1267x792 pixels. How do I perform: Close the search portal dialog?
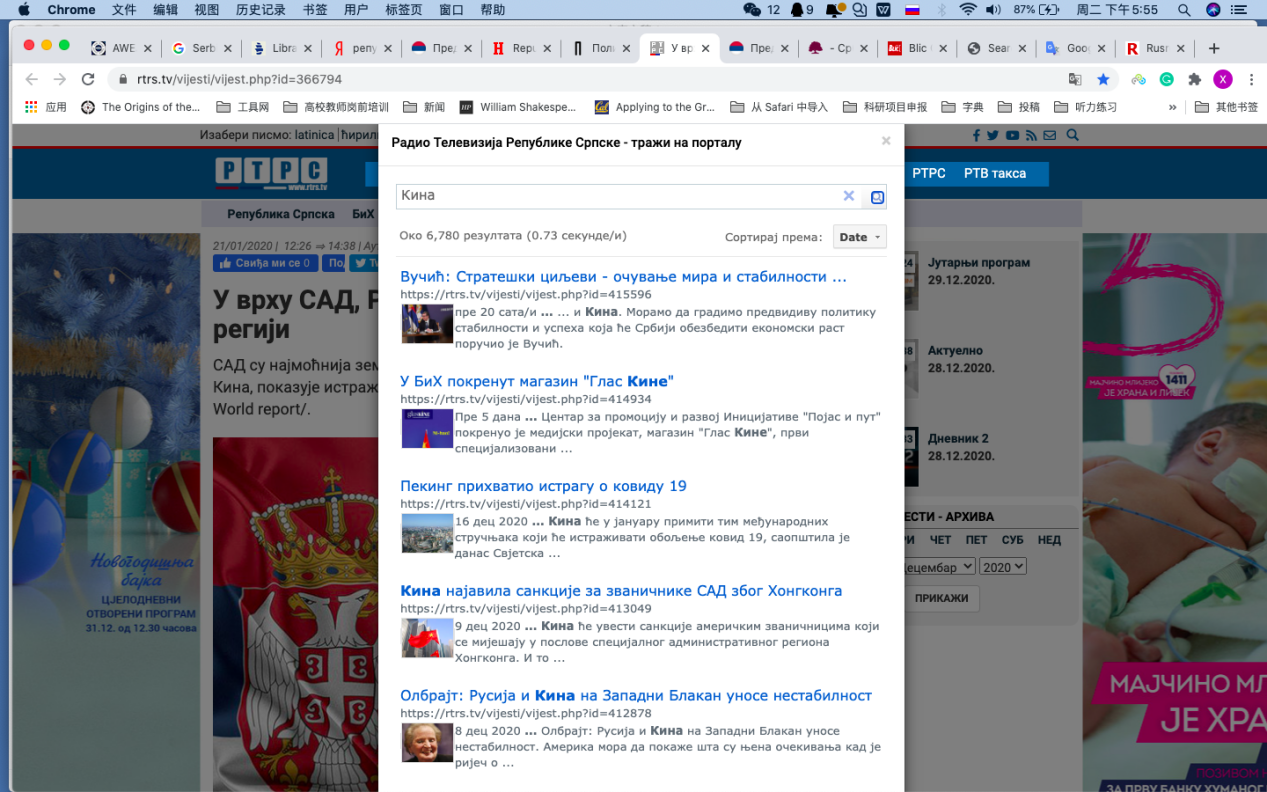coord(885,141)
